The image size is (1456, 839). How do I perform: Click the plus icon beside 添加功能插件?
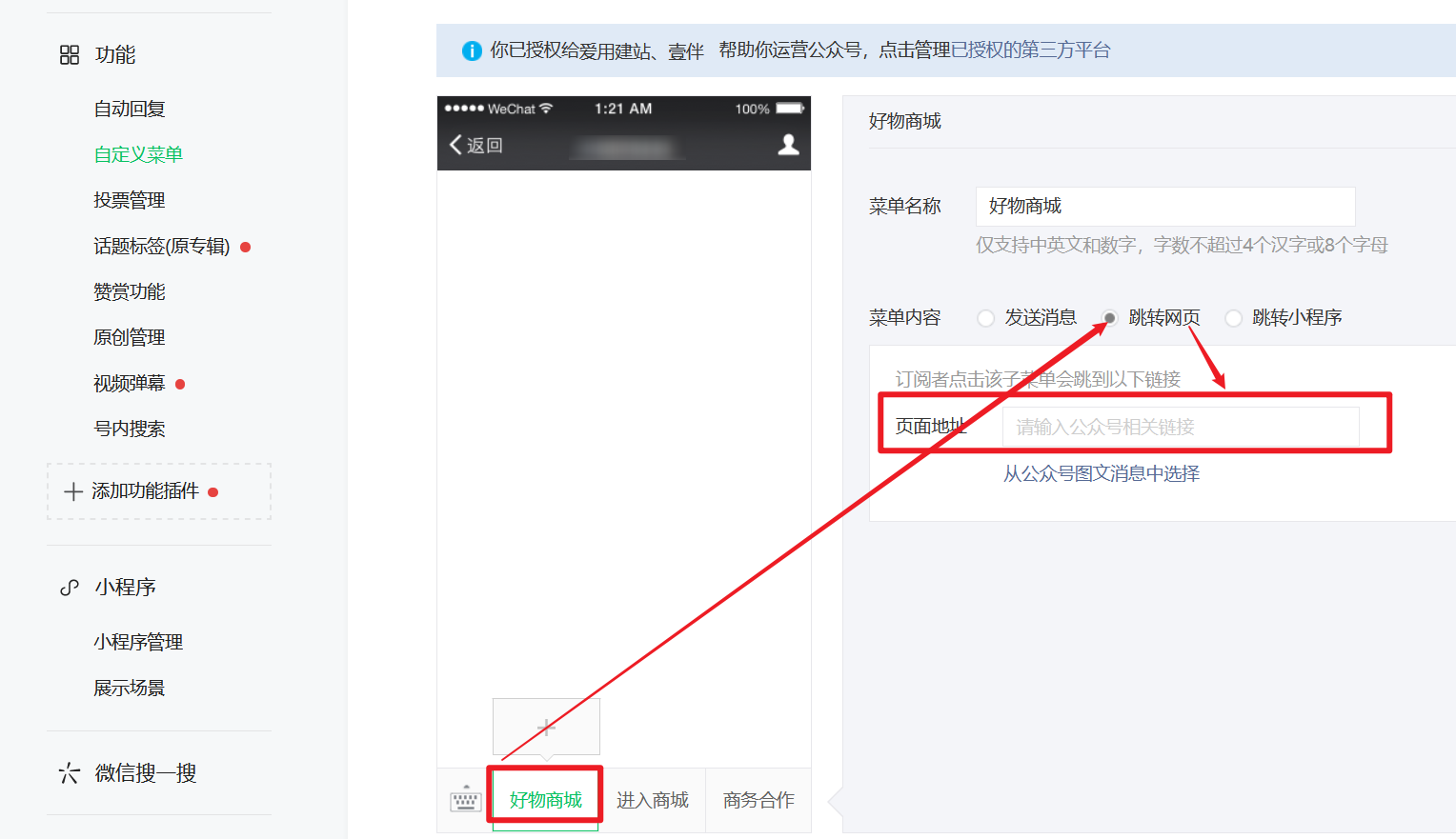pyautogui.click(x=73, y=491)
